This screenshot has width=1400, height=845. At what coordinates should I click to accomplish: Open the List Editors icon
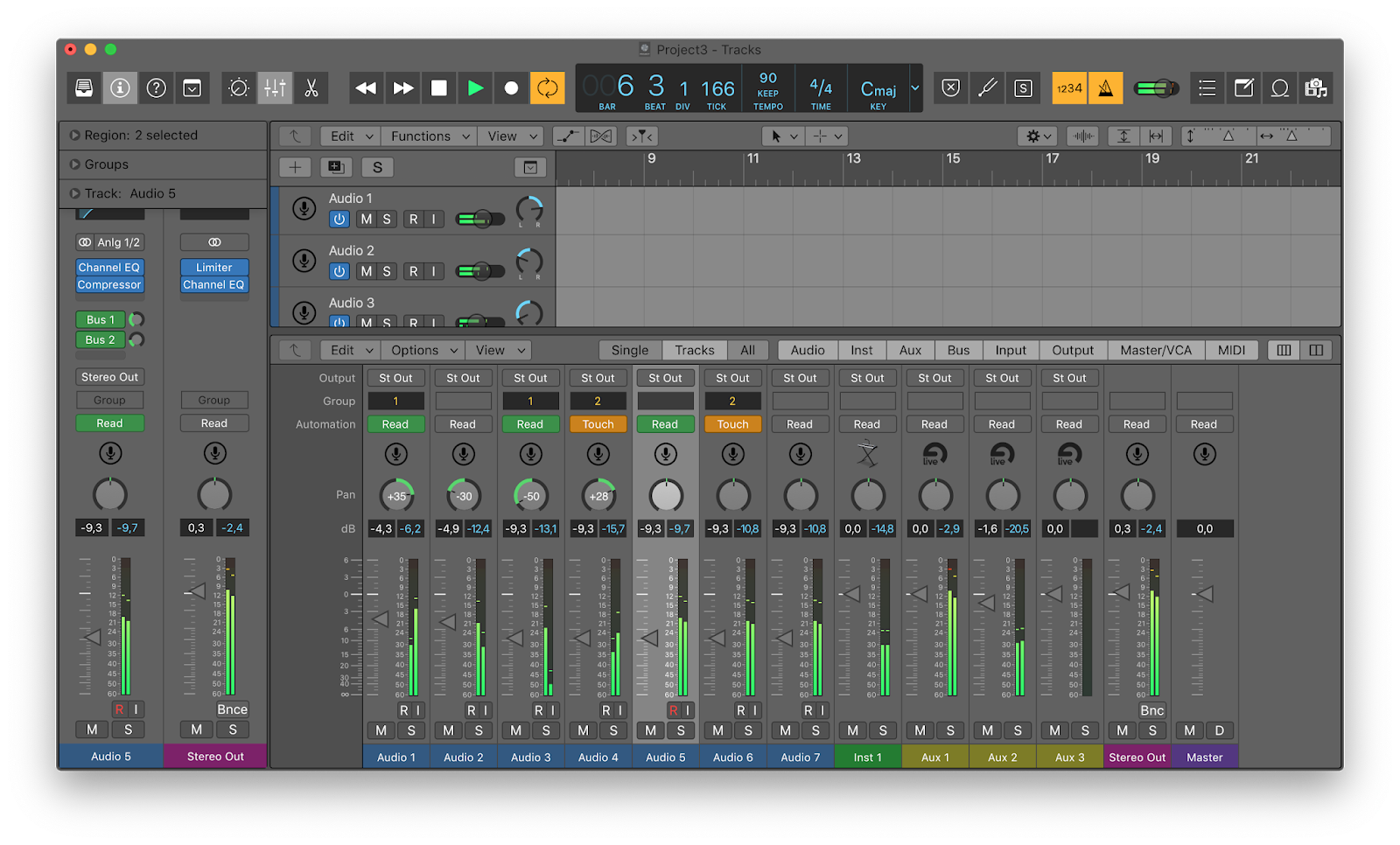pos(1207,87)
